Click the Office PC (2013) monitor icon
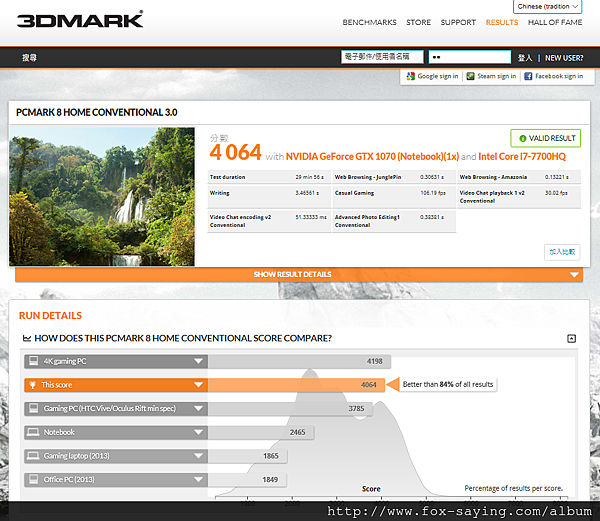Viewport: 600px width, 521px height. click(x=34, y=479)
